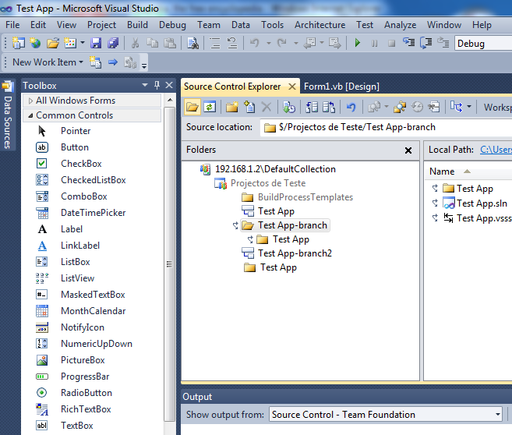Click the Toolbox vertical scrollbar thumb
512x435 pixels.
[x=170, y=263]
